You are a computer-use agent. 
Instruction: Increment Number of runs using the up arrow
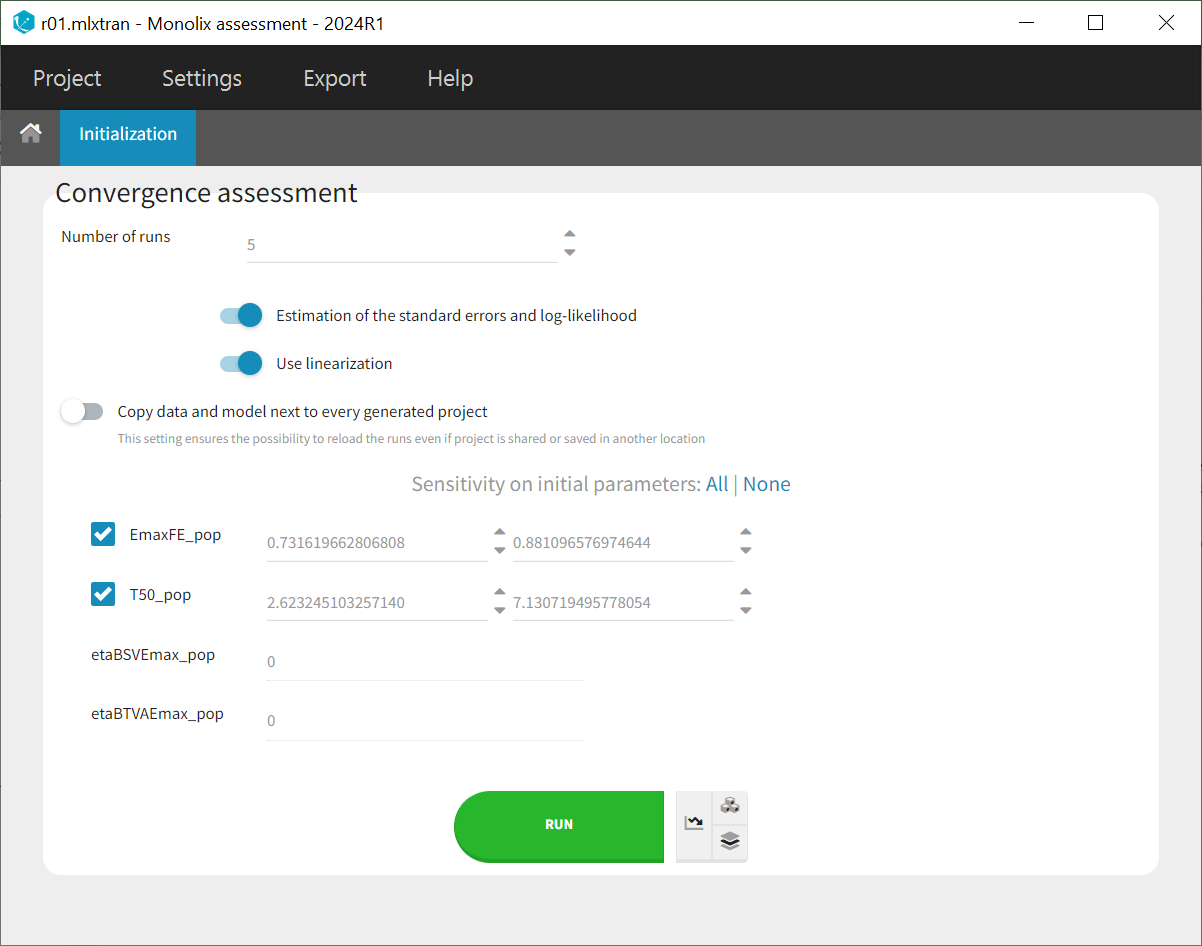click(569, 233)
